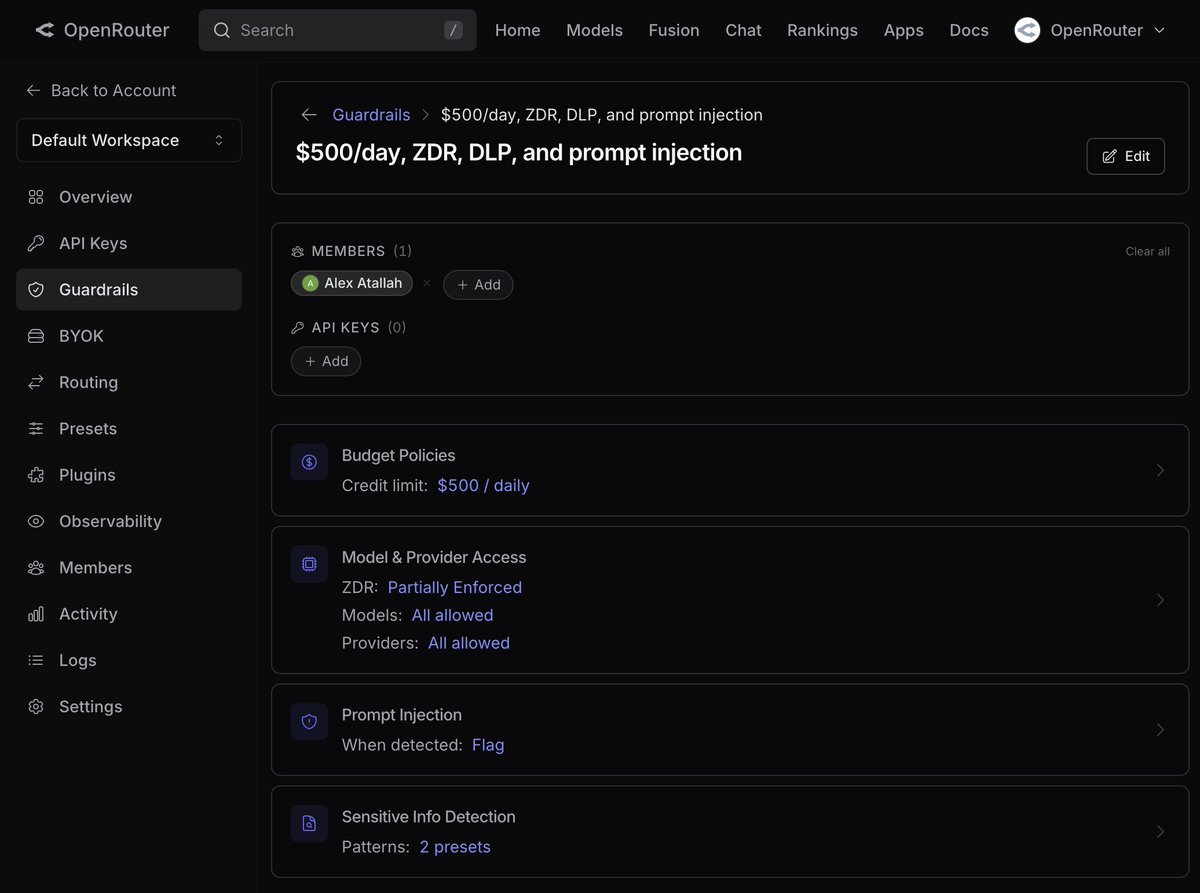Open Fusion in top navigation

click(x=674, y=30)
